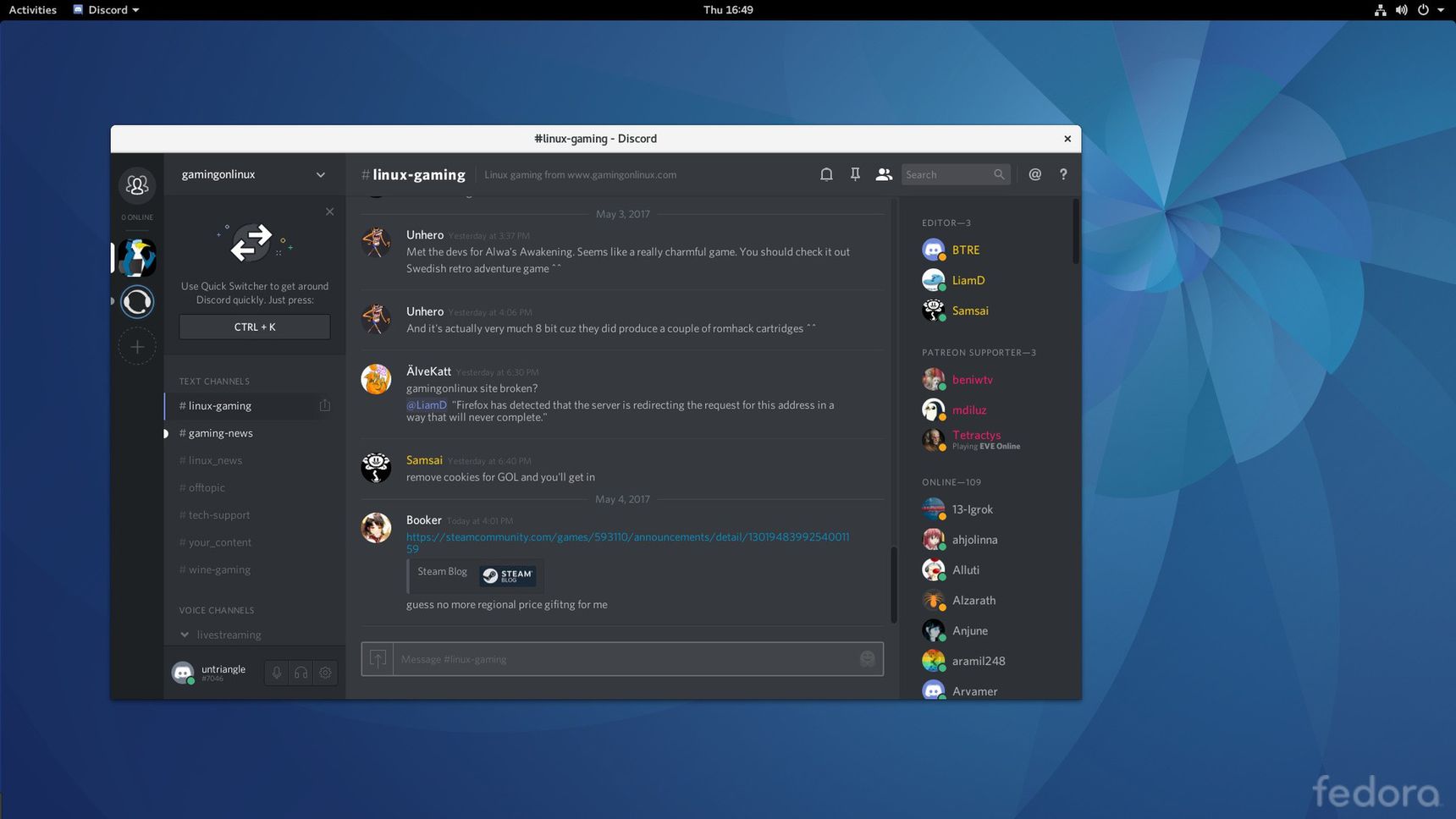Deafen audio with headphones icon
This screenshot has width=1456, height=819.
point(301,673)
